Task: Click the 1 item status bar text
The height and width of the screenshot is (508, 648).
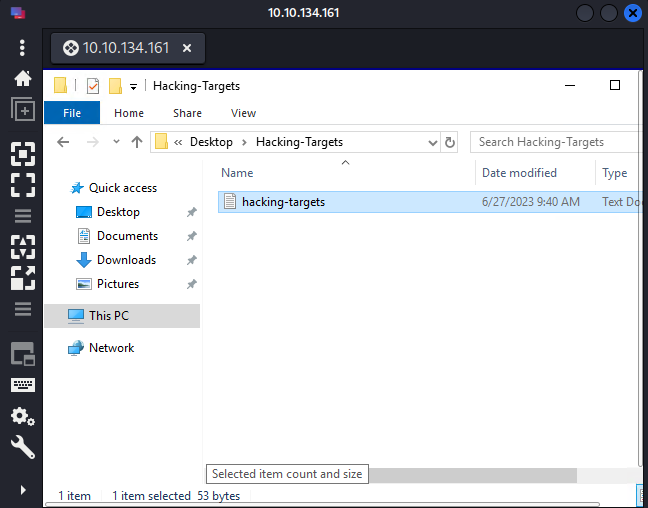Action: coord(74,496)
